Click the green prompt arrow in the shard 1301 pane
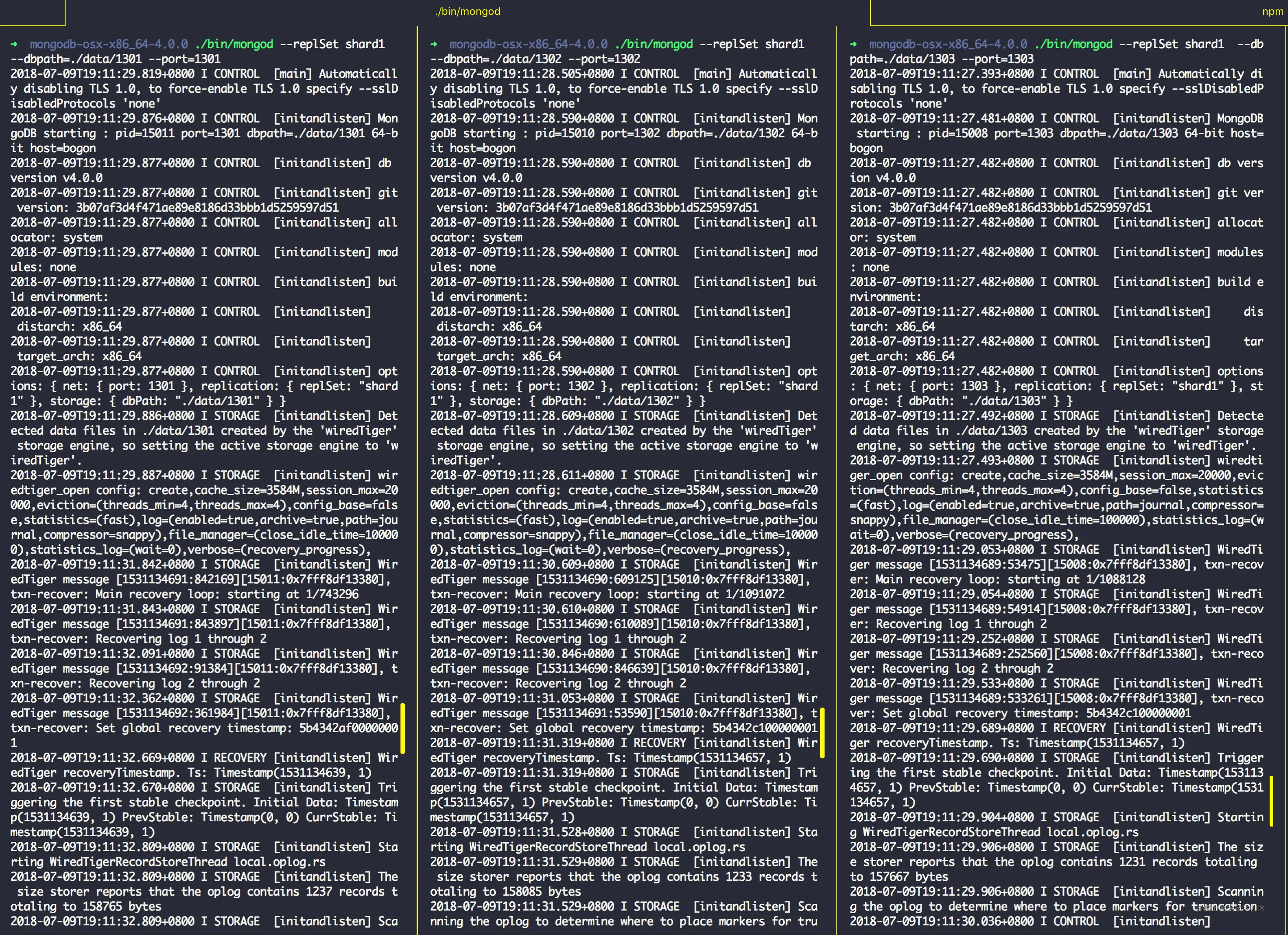This screenshot has height=935, width=1288. (x=14, y=44)
